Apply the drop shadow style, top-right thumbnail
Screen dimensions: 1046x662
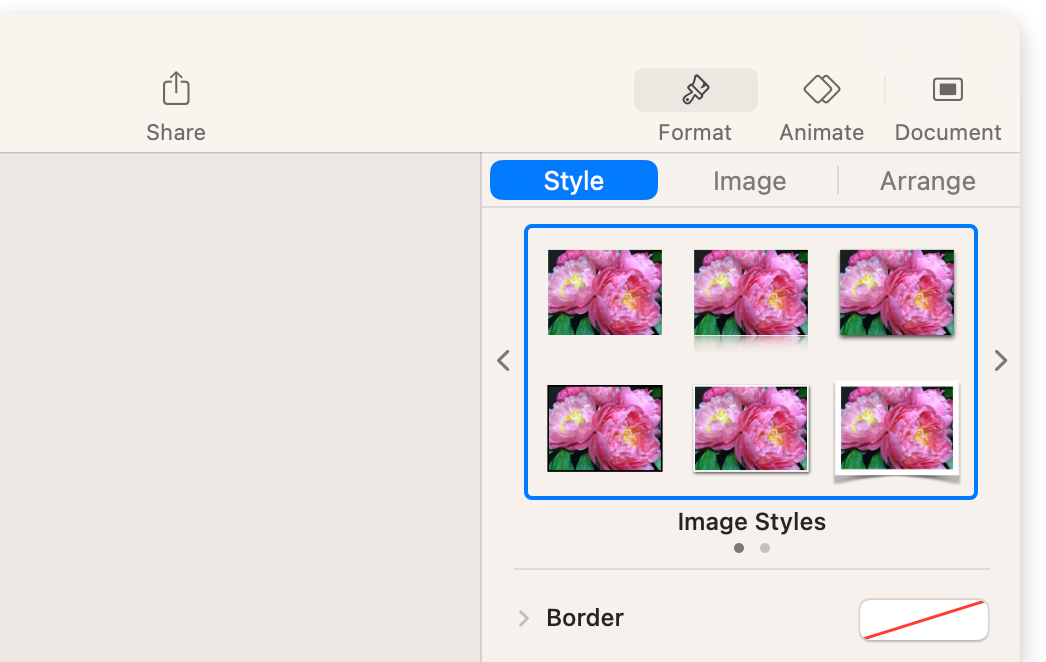click(x=896, y=292)
